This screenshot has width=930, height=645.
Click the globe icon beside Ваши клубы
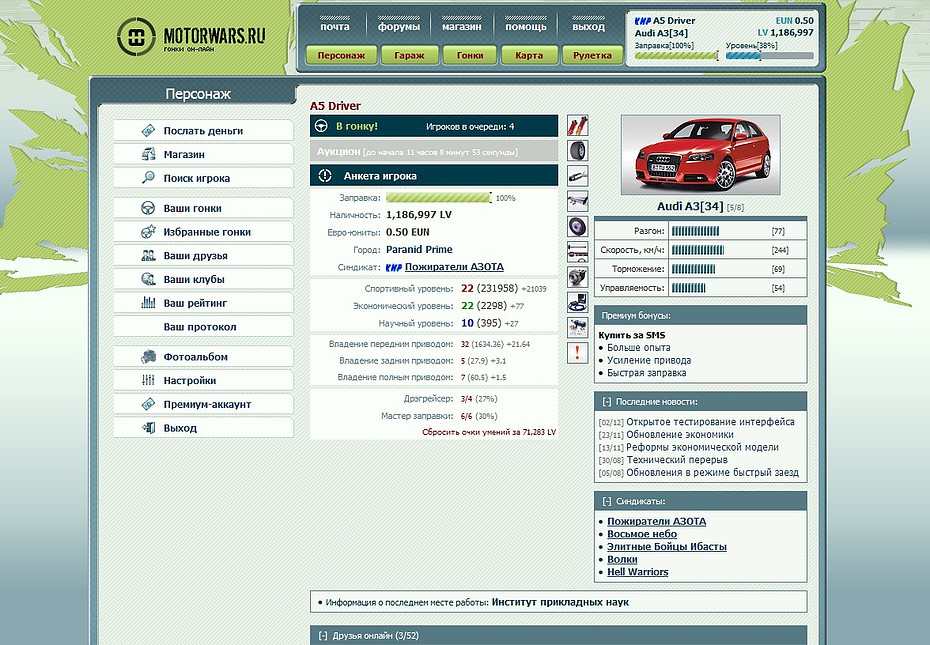click(x=148, y=279)
